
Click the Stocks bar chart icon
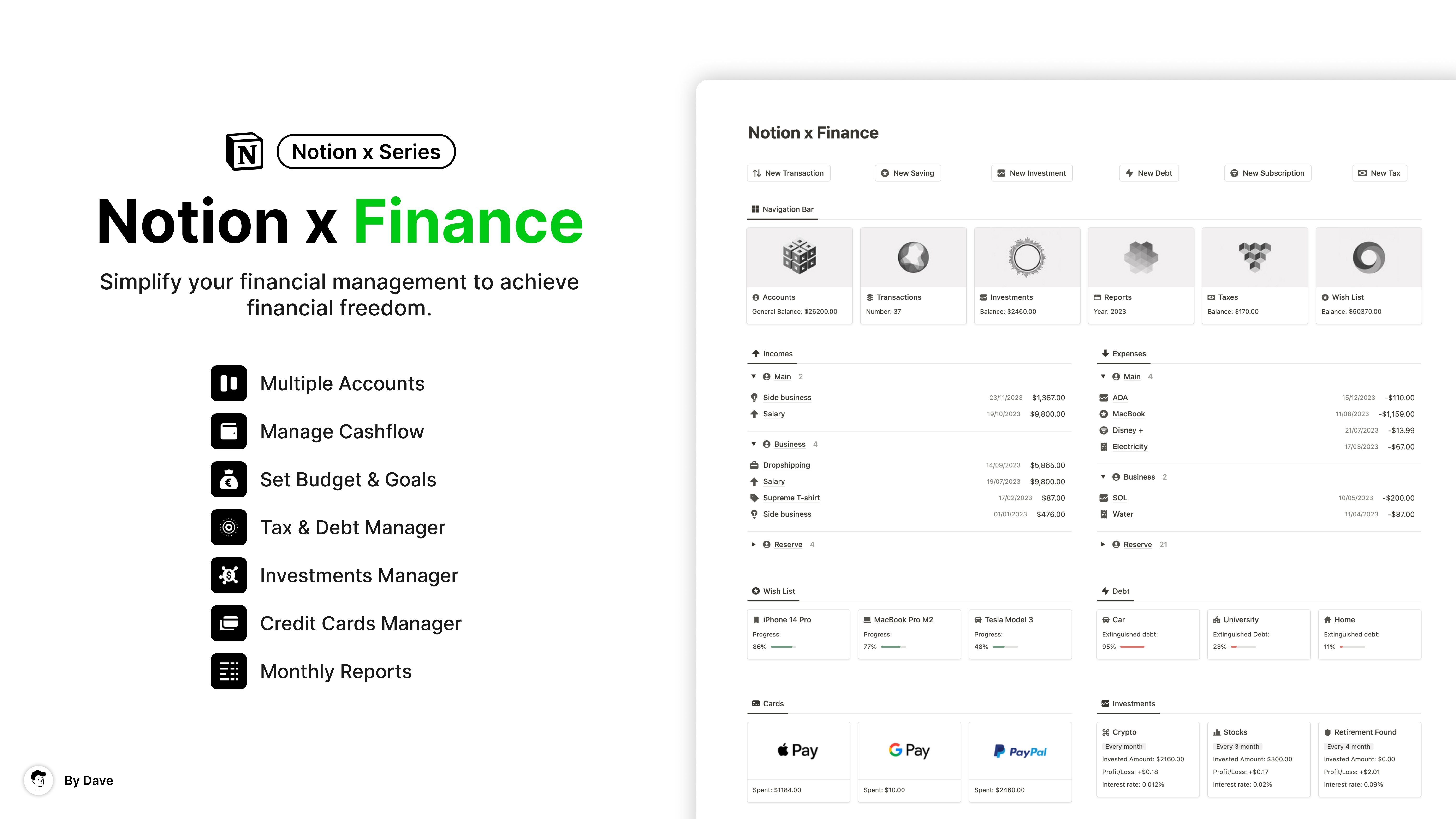click(x=1216, y=733)
